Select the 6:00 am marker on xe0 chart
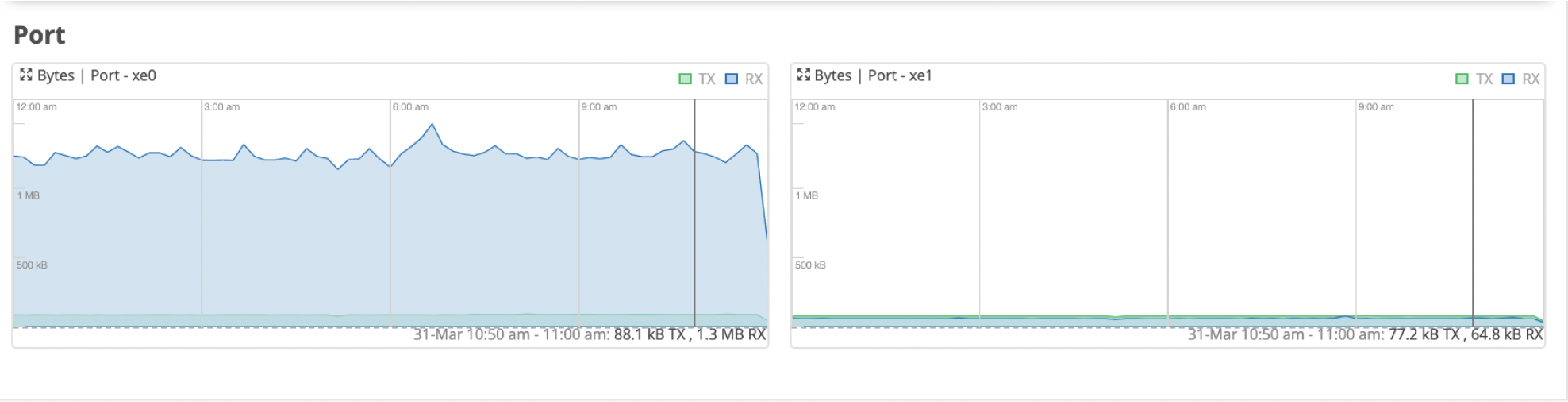Viewport: 1568px width, 402px height. [x=410, y=107]
